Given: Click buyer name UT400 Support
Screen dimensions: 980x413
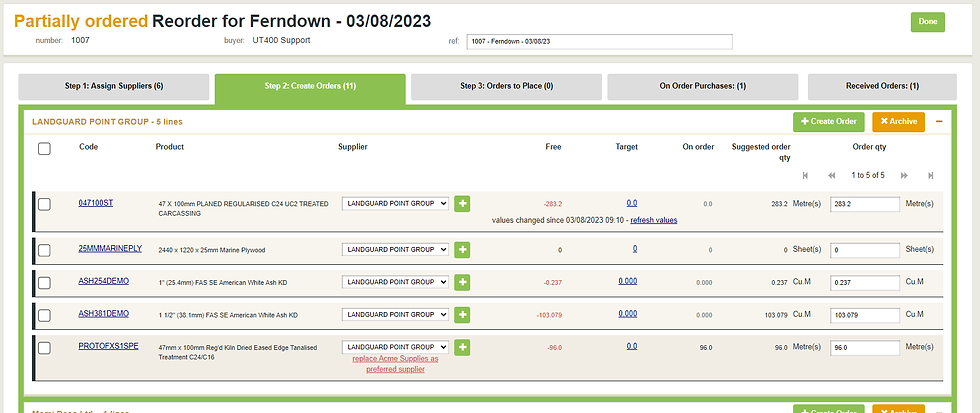Looking at the screenshot, I should pyautogui.click(x=282, y=41).
